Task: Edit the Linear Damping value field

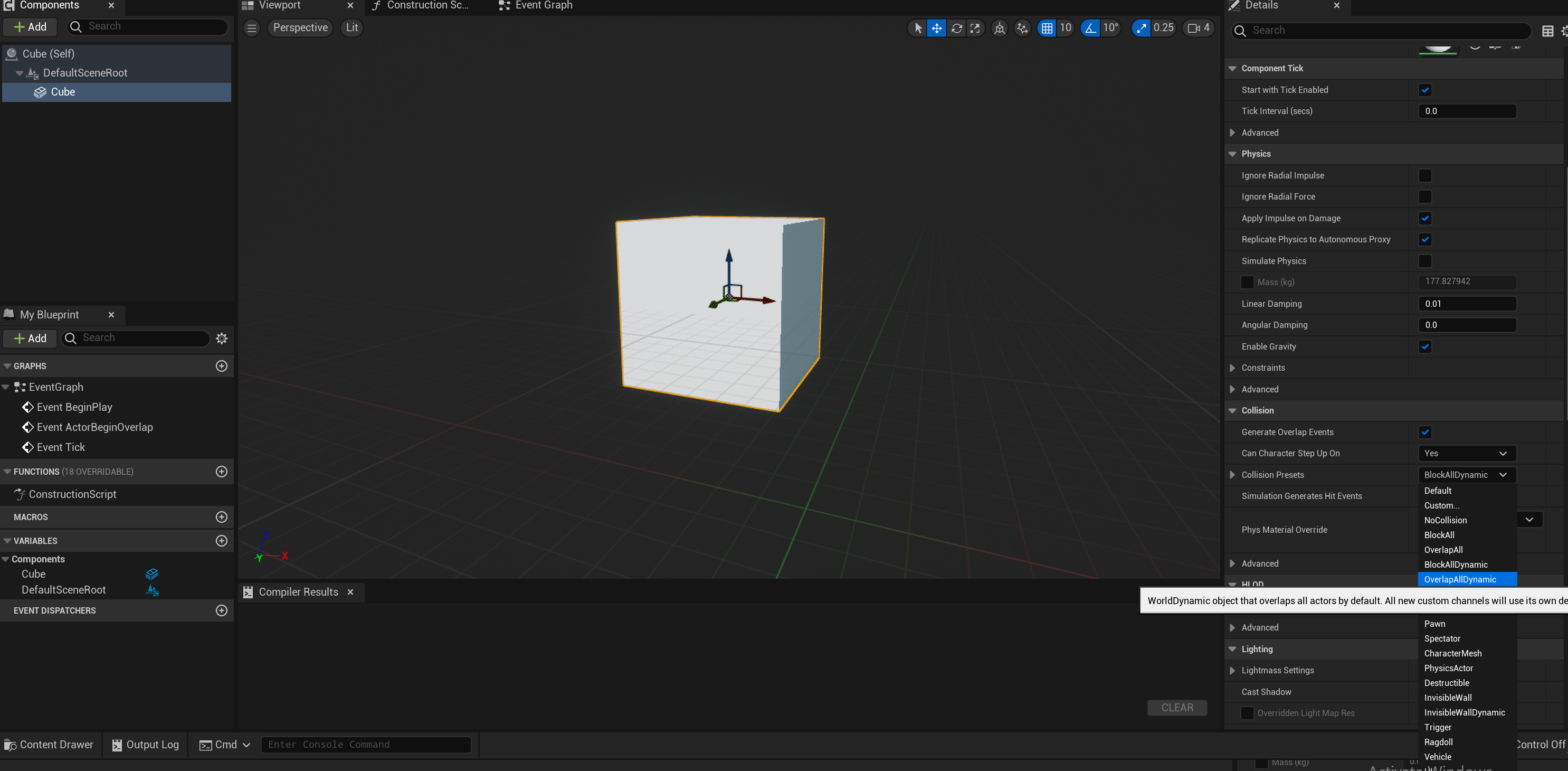Action: [x=1467, y=304]
